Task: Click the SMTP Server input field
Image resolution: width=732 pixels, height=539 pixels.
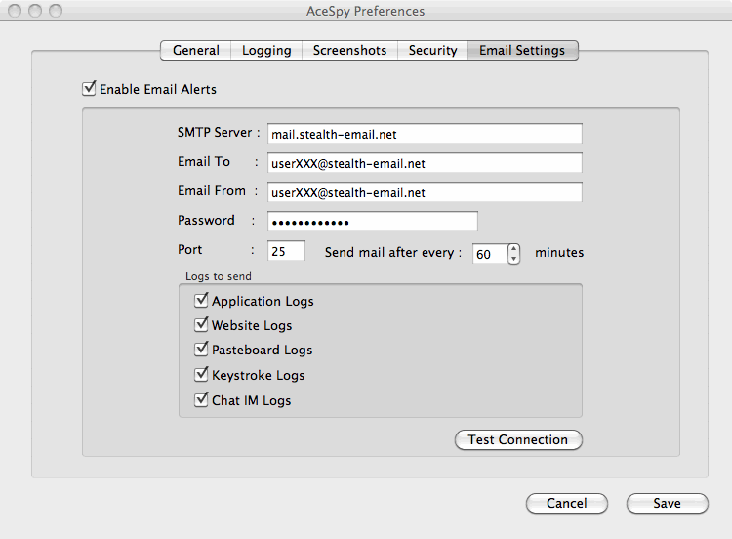Action: coord(424,134)
